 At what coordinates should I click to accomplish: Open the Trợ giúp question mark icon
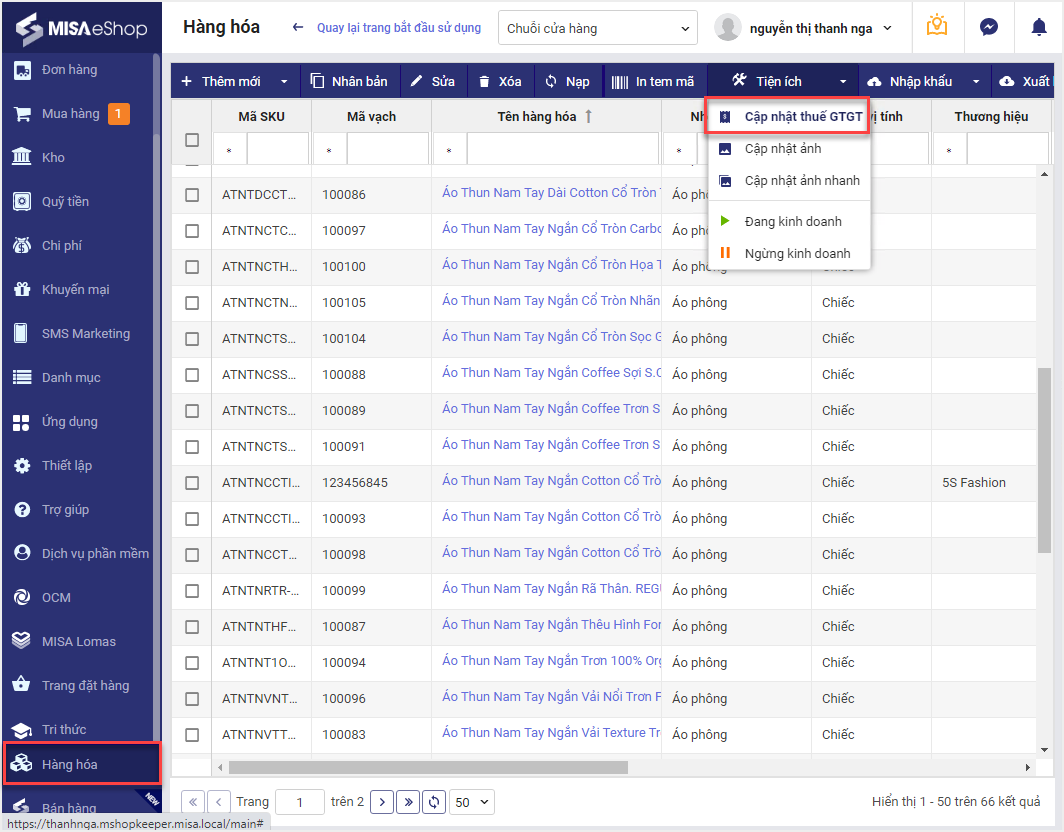tap(22, 510)
